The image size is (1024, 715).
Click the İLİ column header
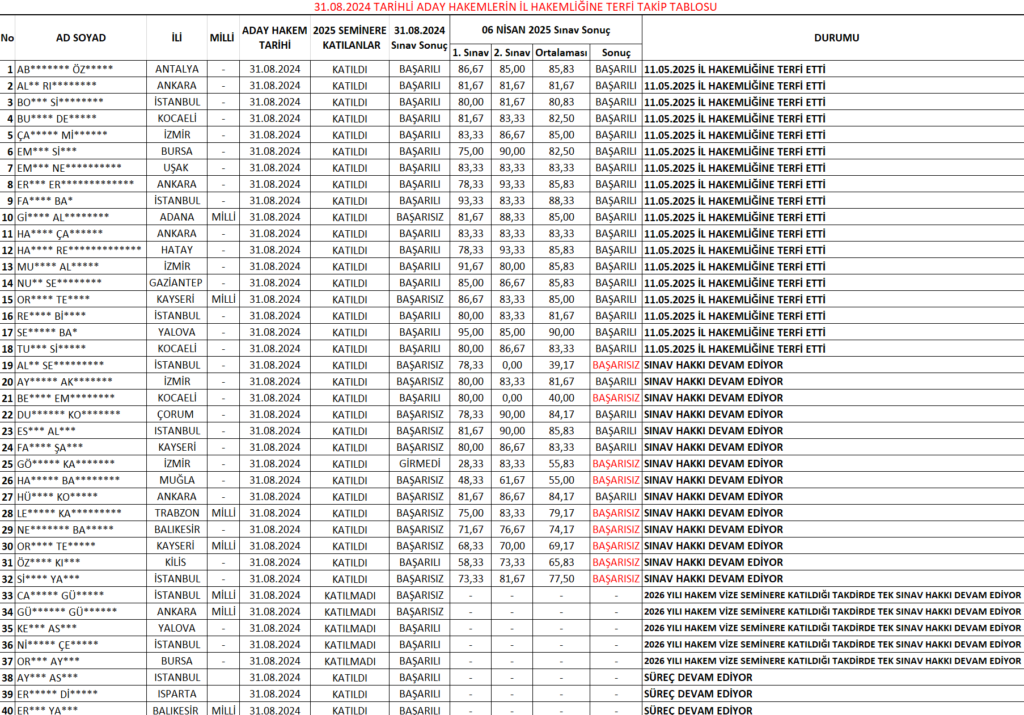pos(176,38)
